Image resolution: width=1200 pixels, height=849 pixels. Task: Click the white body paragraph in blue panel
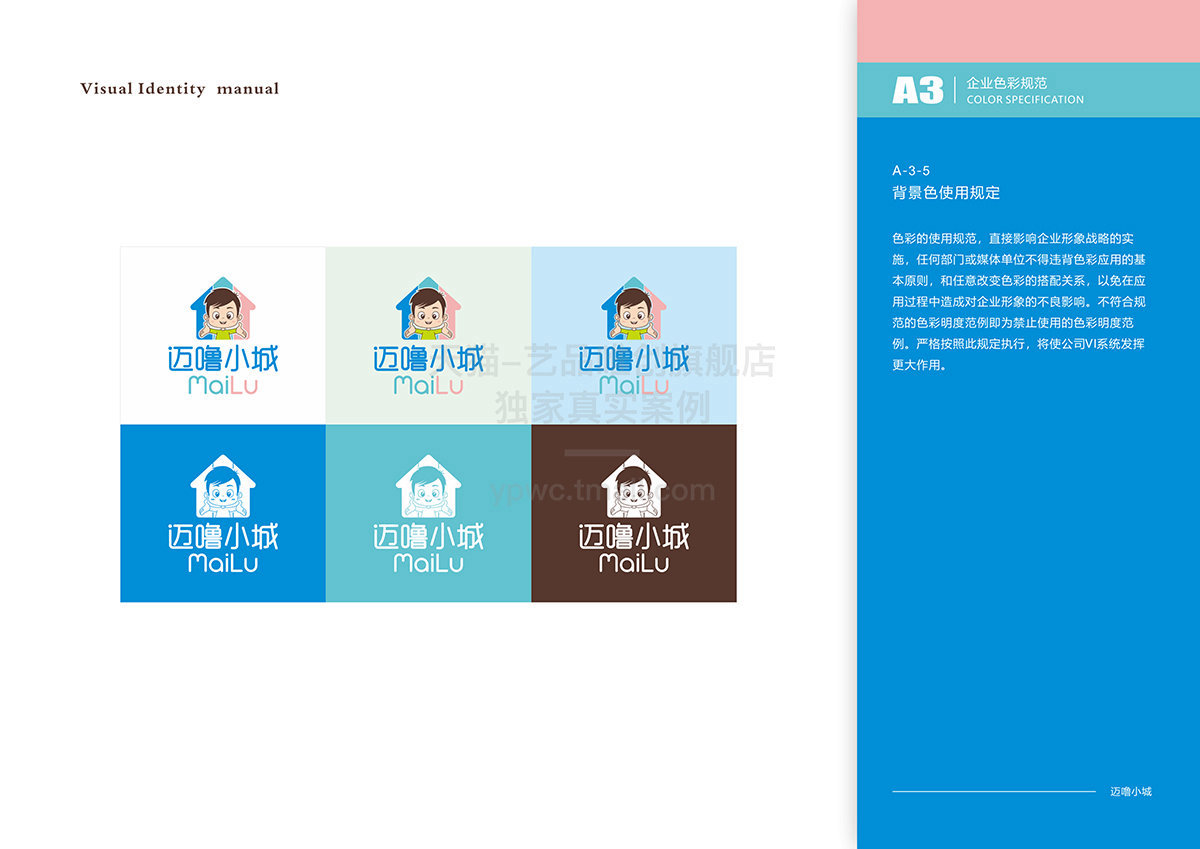tap(1018, 302)
